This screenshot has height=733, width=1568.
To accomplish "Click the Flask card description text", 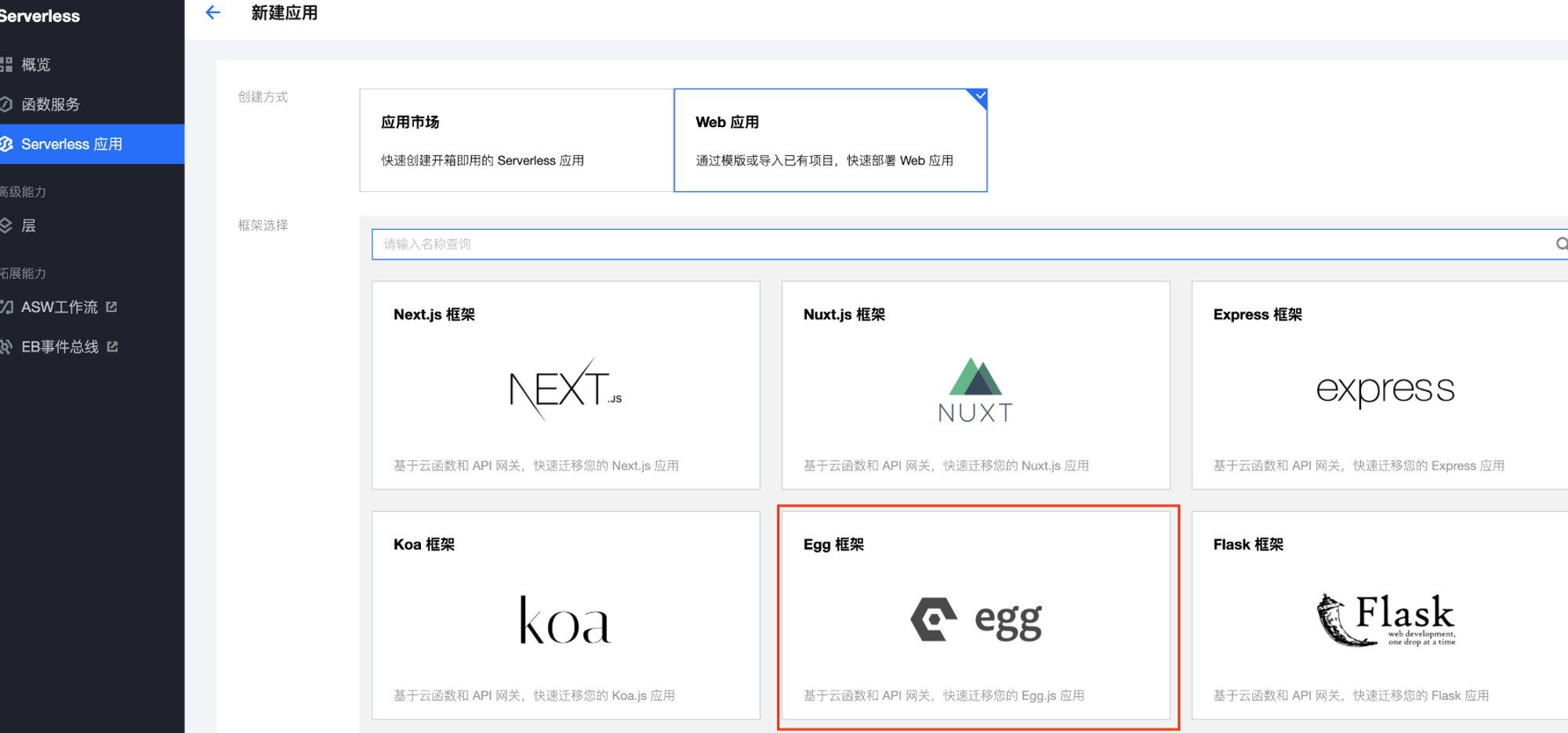I will tap(1352, 695).
